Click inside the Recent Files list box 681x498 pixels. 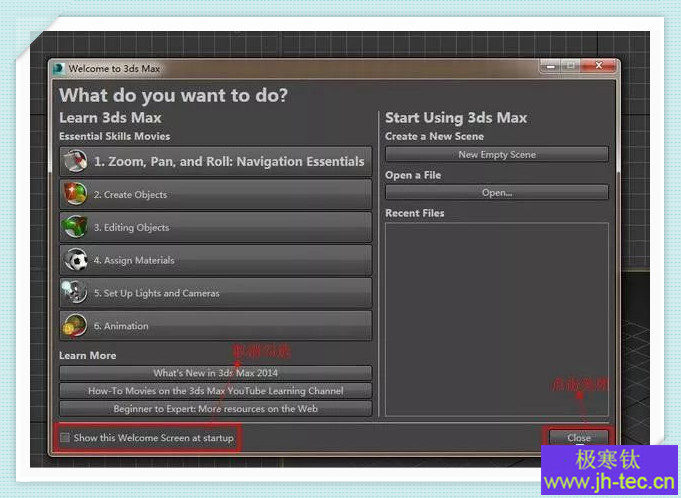coord(497,320)
